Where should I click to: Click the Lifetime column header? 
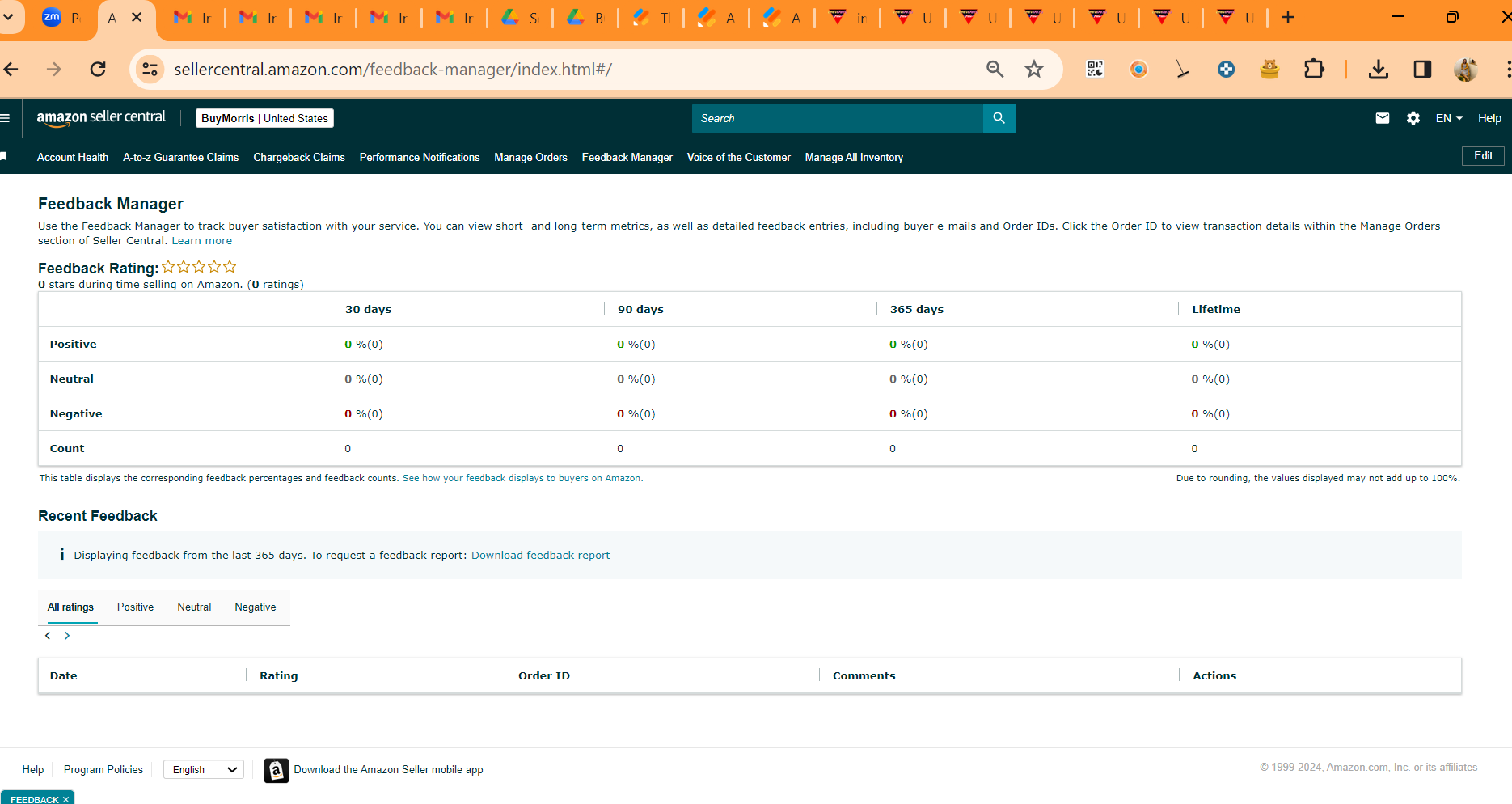(1216, 310)
